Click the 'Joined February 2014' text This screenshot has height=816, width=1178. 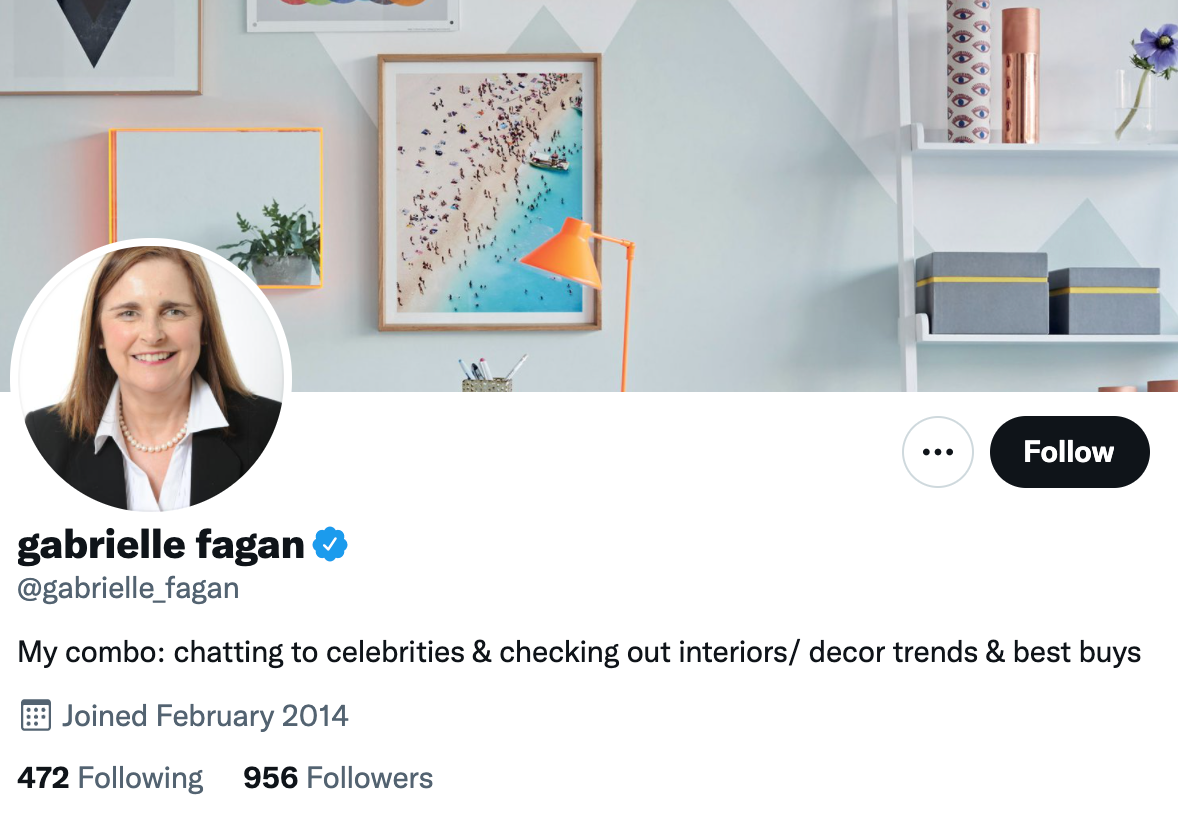[x=204, y=716]
